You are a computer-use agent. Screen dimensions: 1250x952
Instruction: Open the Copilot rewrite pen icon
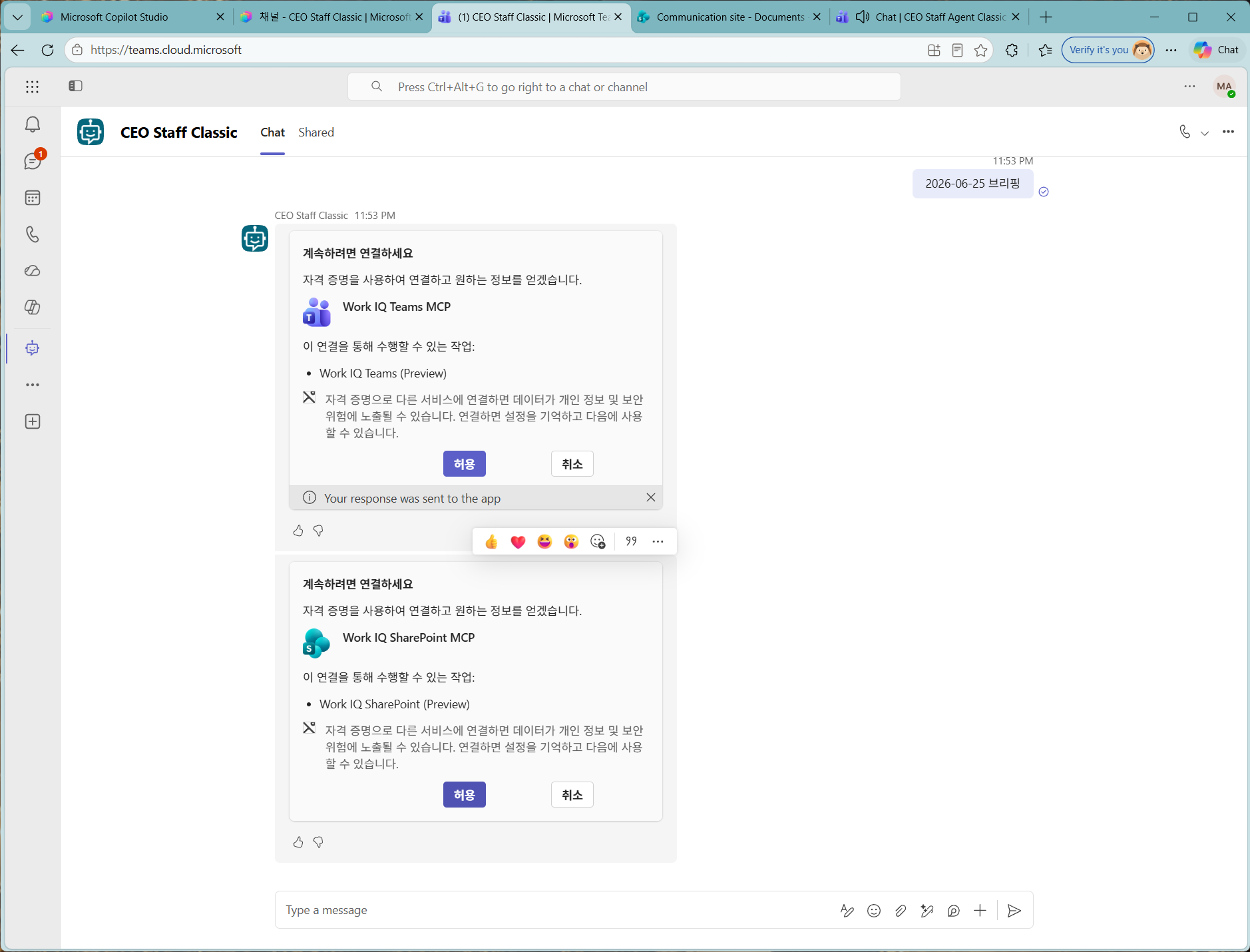coord(927,911)
